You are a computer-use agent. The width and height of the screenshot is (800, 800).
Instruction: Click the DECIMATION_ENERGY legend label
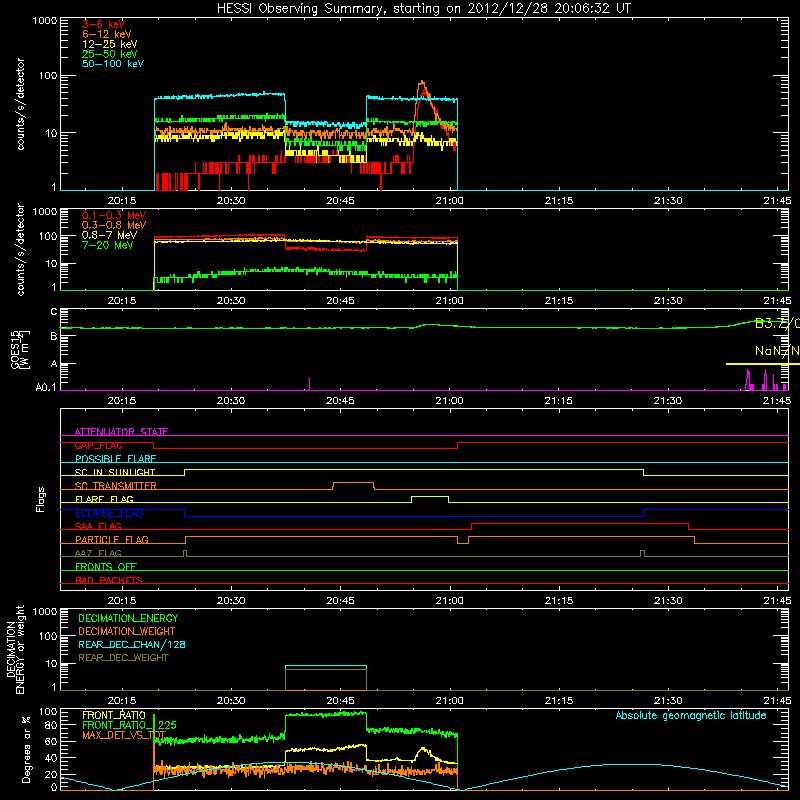point(128,618)
